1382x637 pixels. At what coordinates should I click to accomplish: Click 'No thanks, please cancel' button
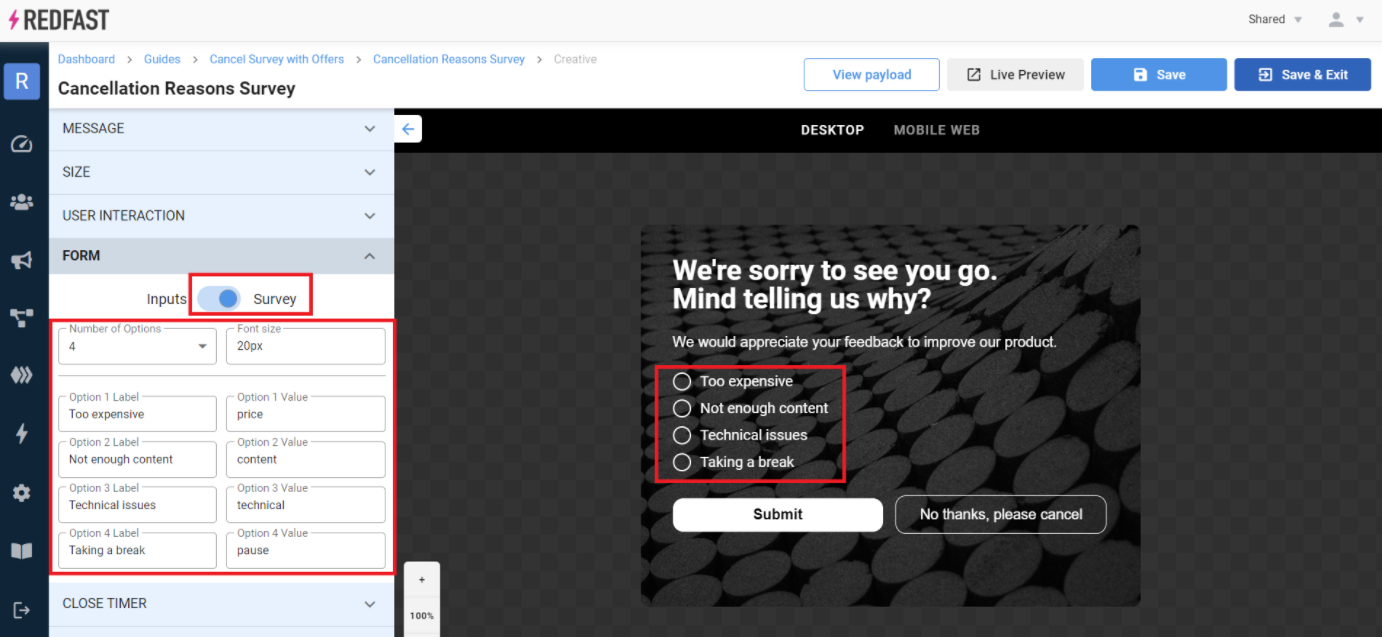coord(1001,514)
